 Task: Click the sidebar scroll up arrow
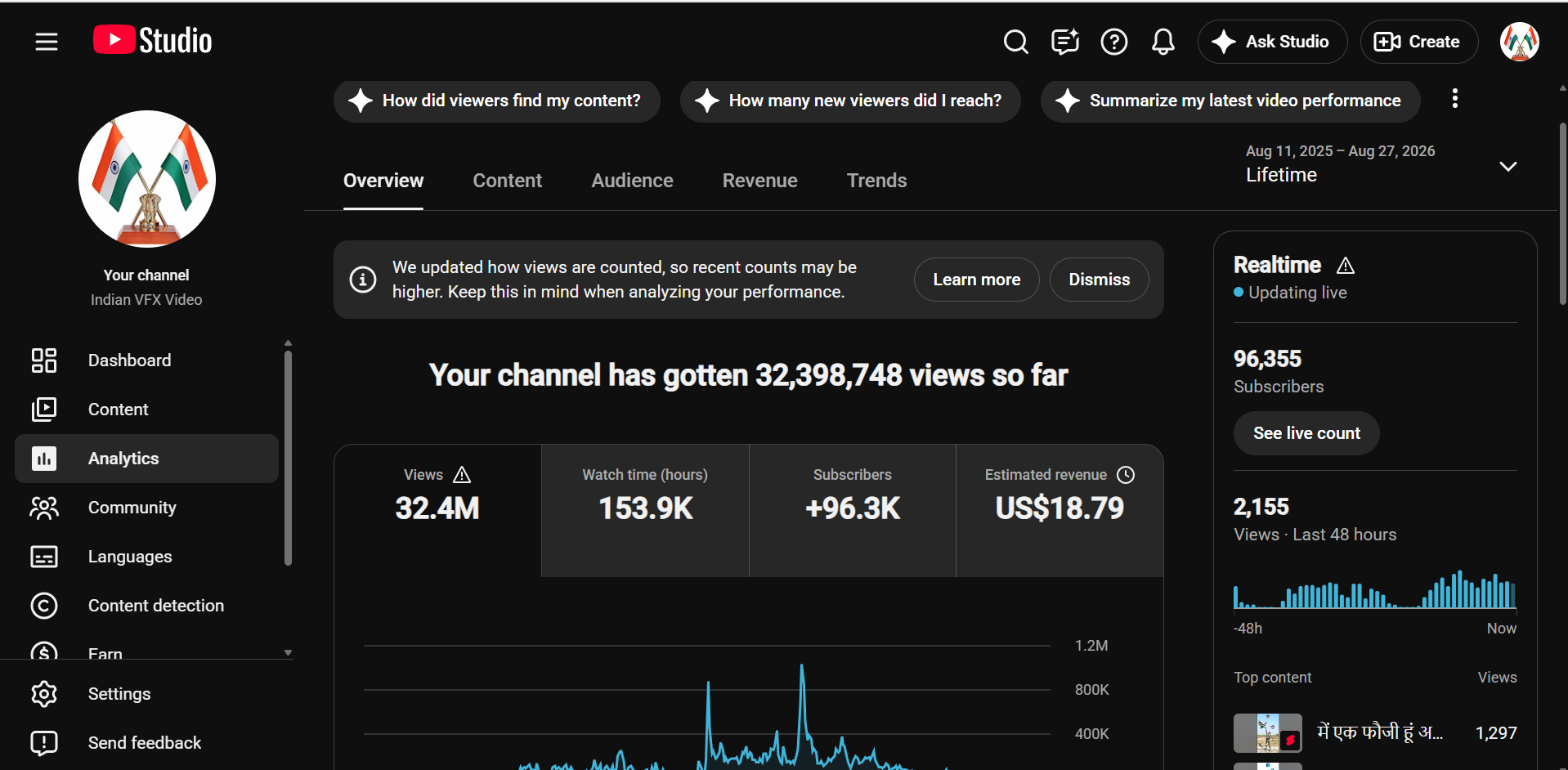288,342
